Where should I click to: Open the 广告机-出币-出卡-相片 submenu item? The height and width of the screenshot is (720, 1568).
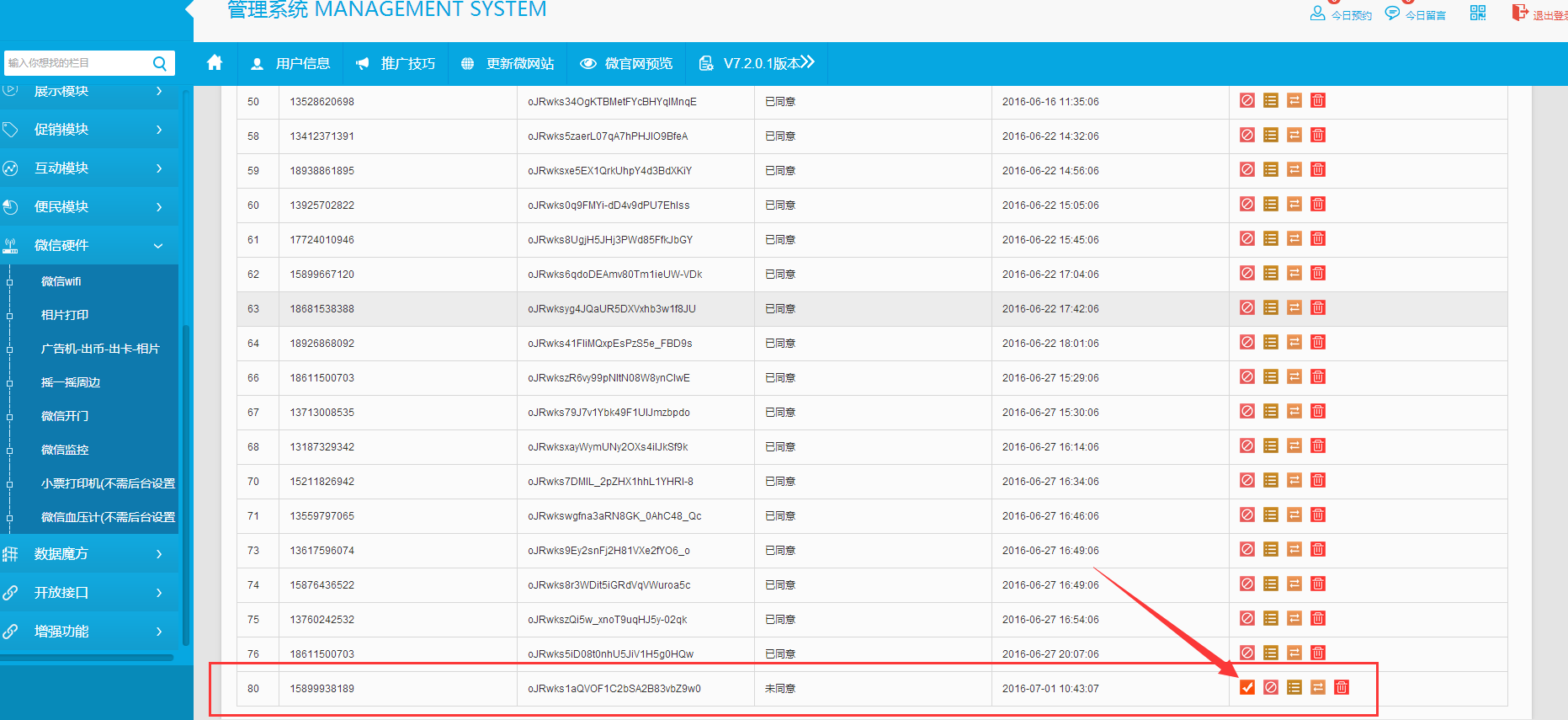pyautogui.click(x=100, y=349)
